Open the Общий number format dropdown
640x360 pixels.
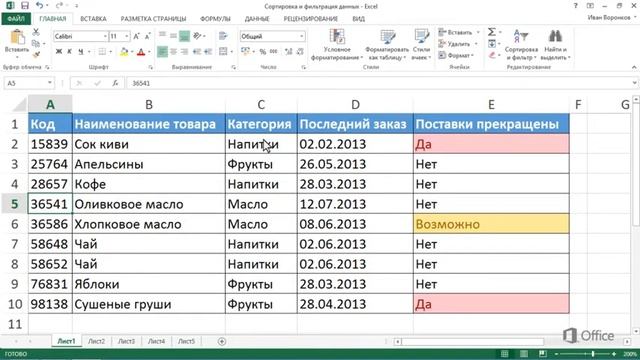point(301,36)
